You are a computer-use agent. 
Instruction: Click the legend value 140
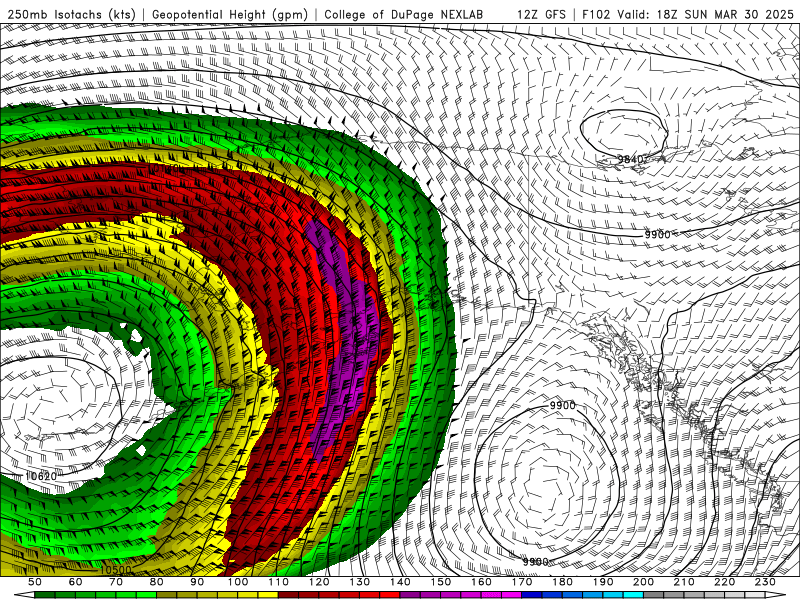[x=400, y=582]
